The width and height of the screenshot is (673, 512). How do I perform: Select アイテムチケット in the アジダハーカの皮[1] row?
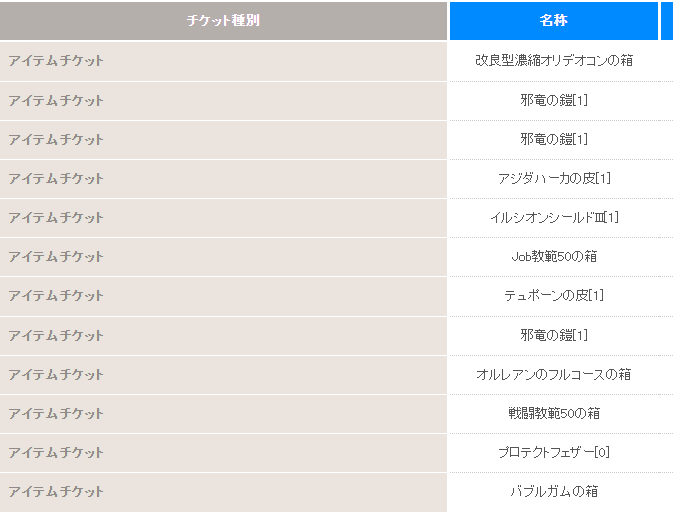56,178
